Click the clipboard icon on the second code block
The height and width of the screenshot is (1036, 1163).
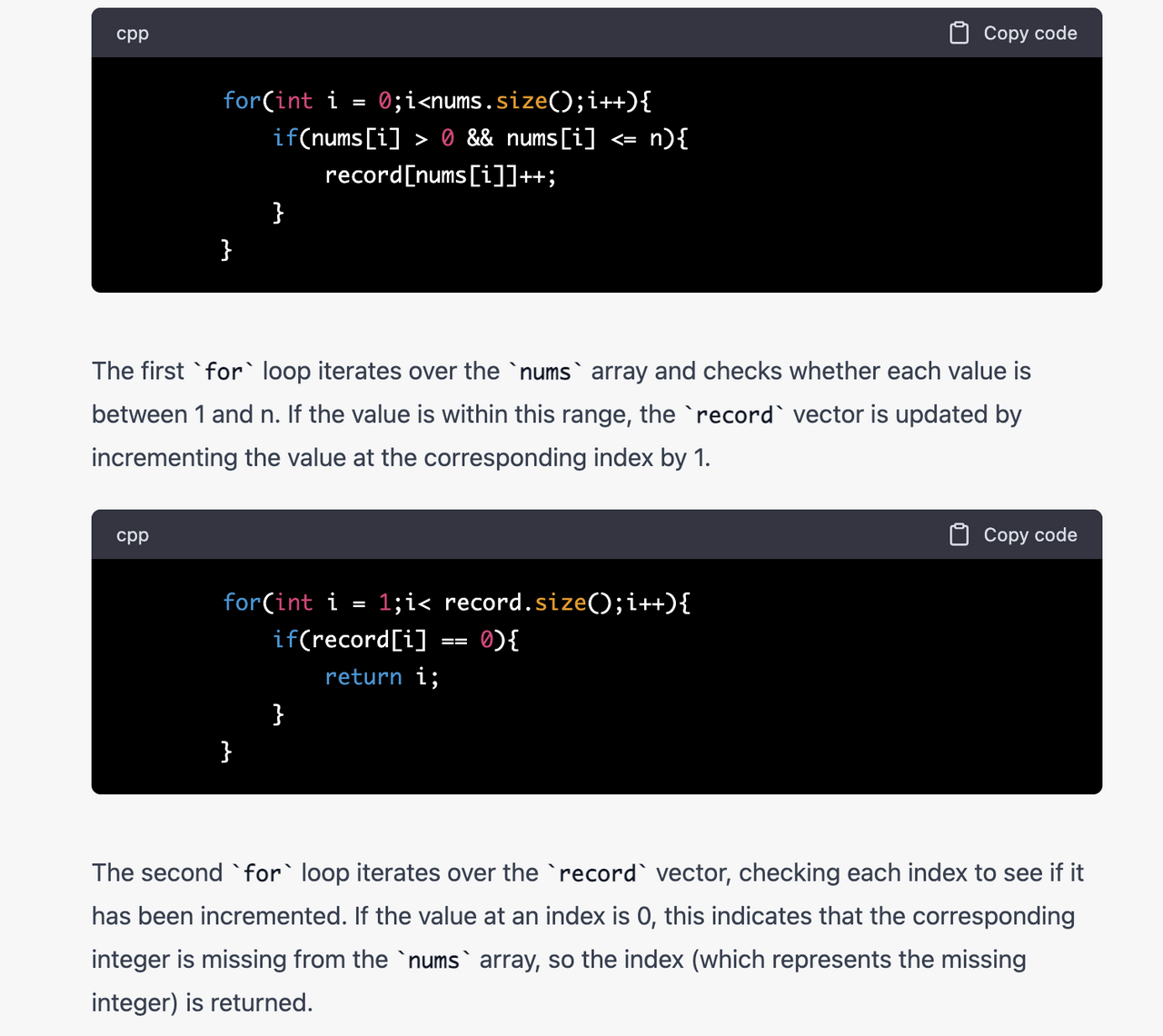959,535
